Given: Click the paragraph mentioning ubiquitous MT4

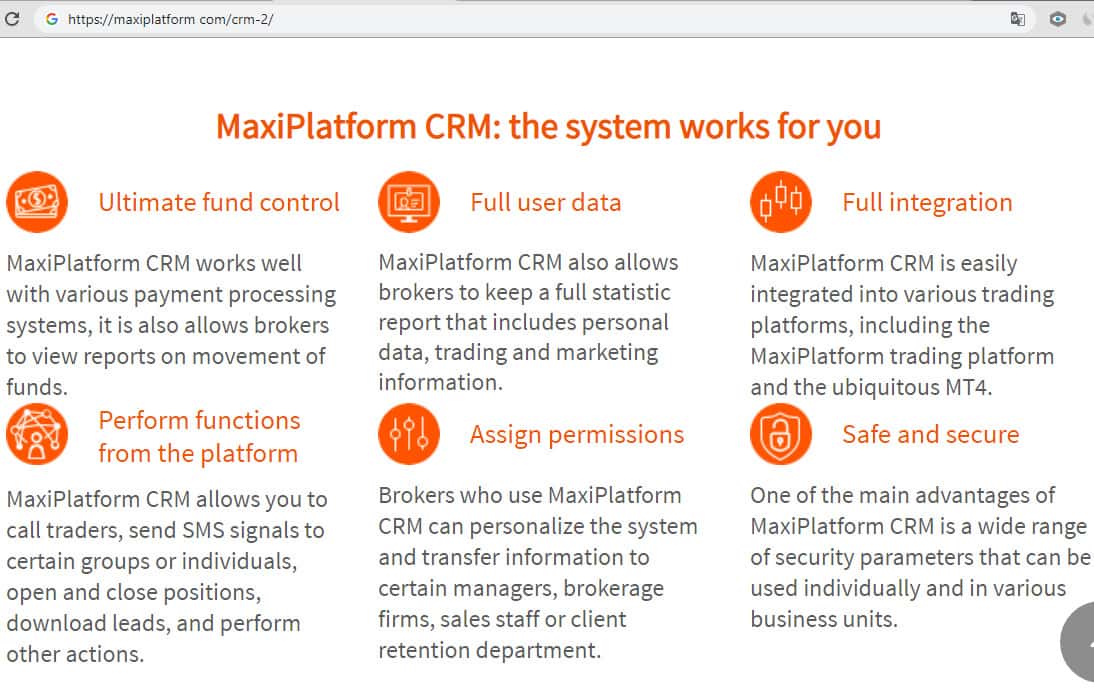Looking at the screenshot, I should click(902, 325).
